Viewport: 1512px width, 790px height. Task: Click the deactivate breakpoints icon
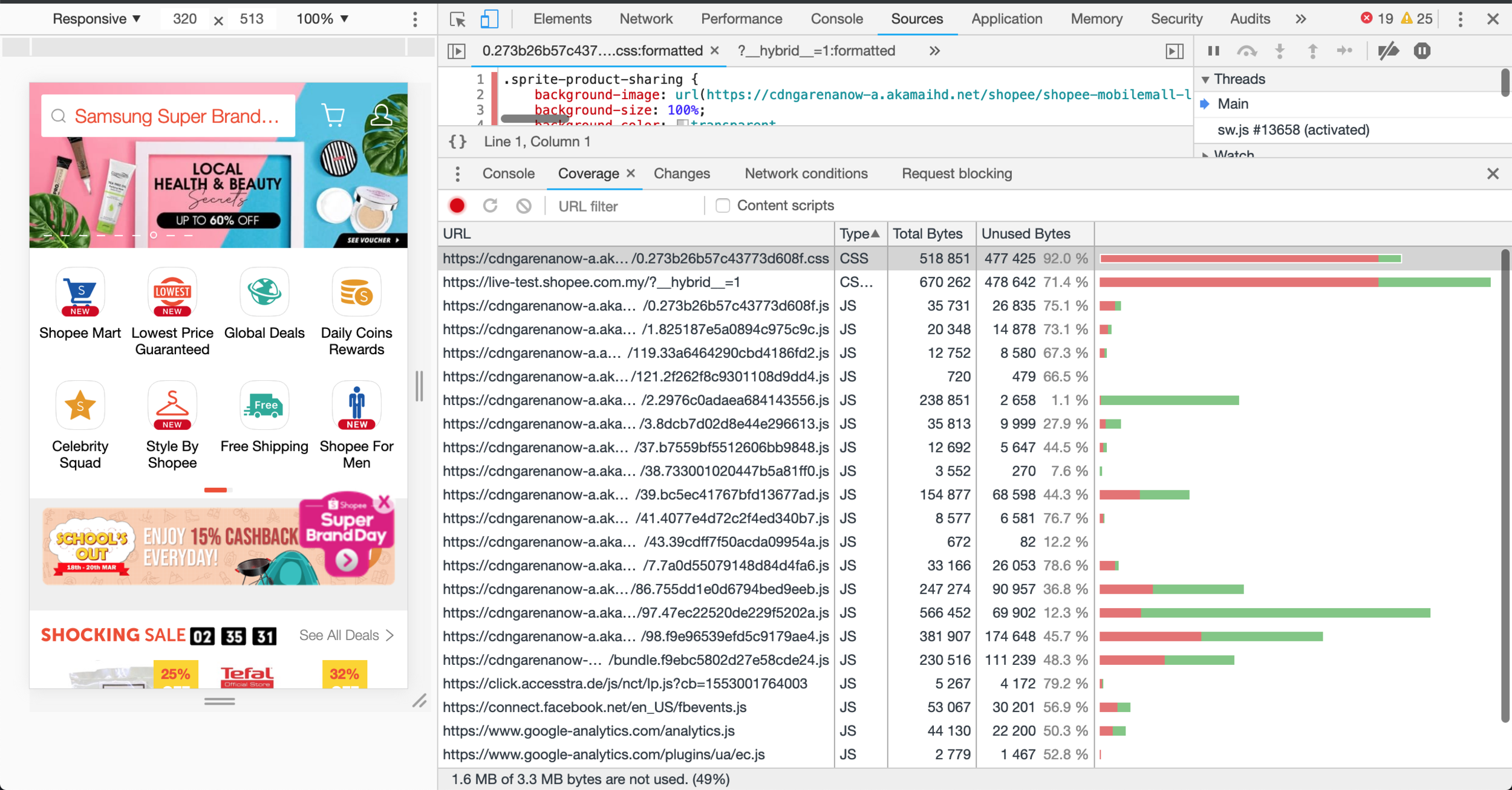(x=1388, y=51)
